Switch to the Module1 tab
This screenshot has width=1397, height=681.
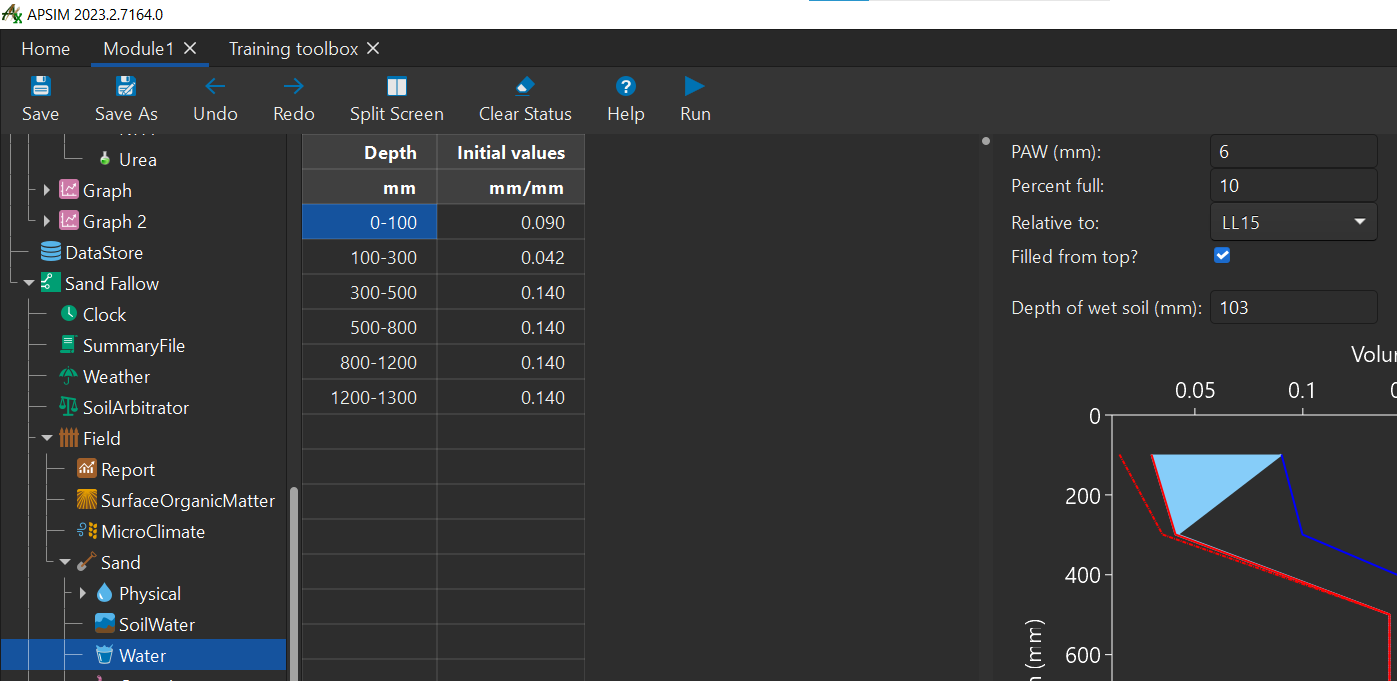[138, 48]
